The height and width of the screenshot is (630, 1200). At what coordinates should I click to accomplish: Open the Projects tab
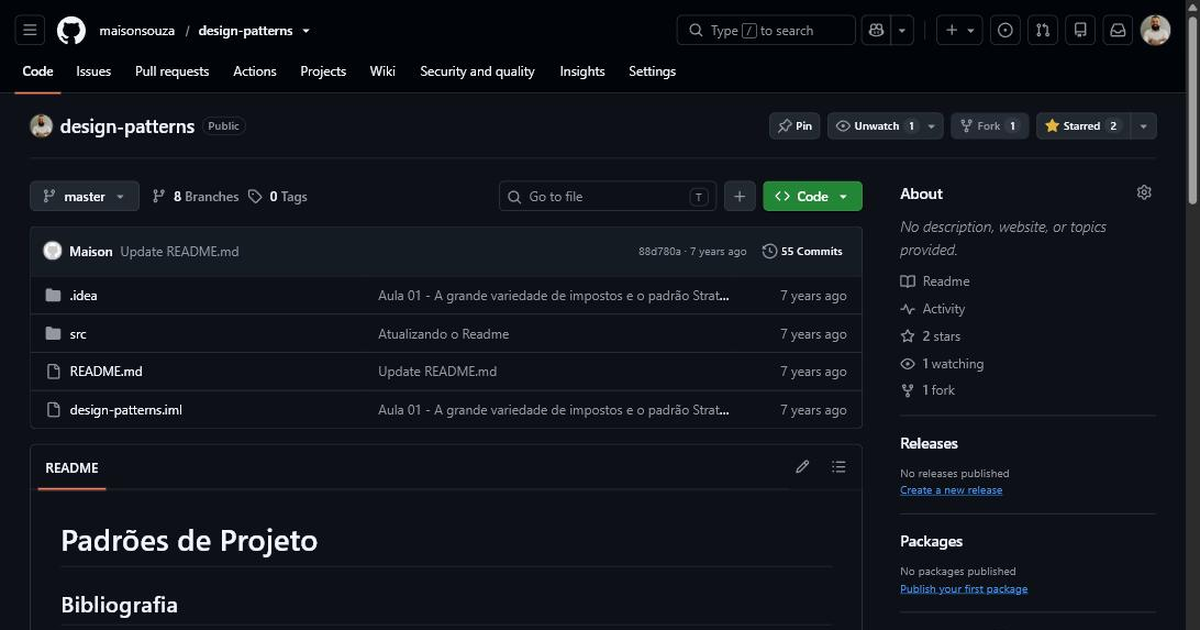[x=323, y=71]
